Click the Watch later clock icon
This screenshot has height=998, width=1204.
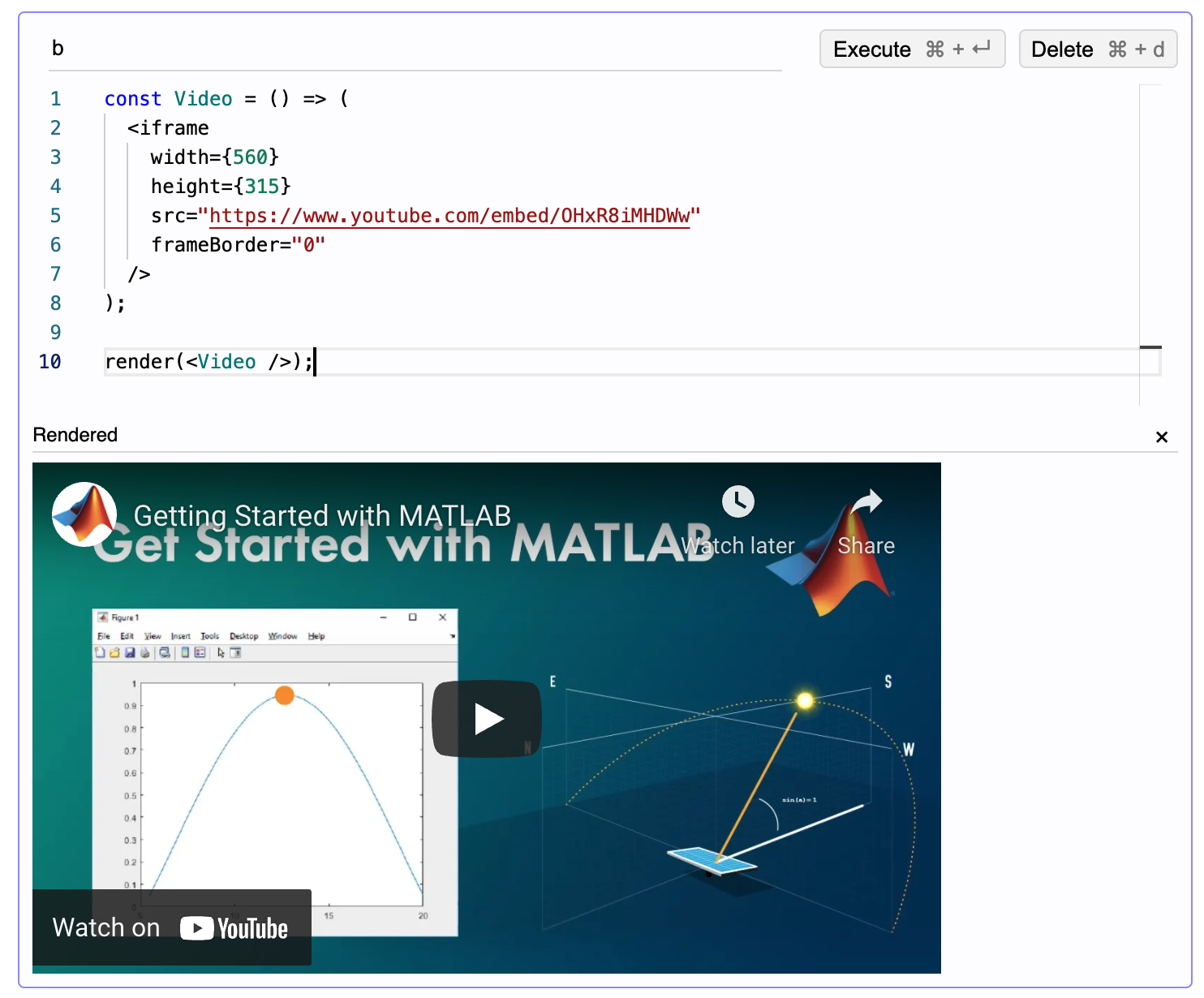(x=737, y=502)
